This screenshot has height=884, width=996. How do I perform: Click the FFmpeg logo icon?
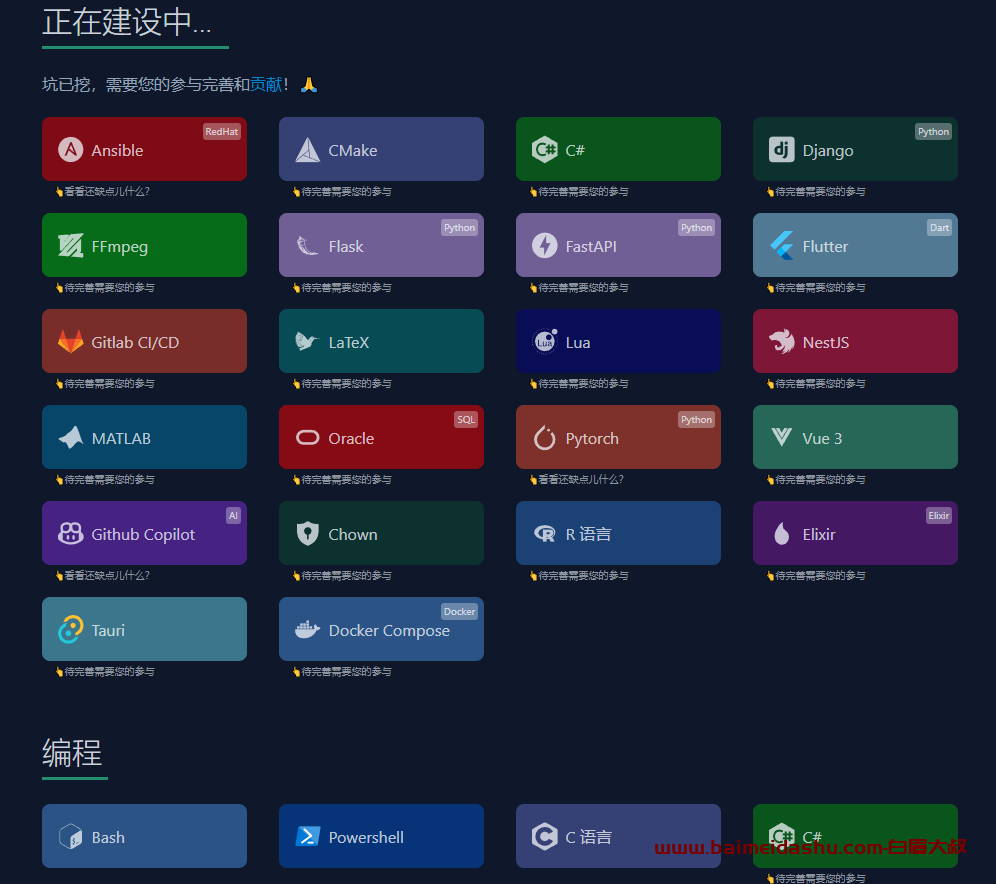[71, 246]
